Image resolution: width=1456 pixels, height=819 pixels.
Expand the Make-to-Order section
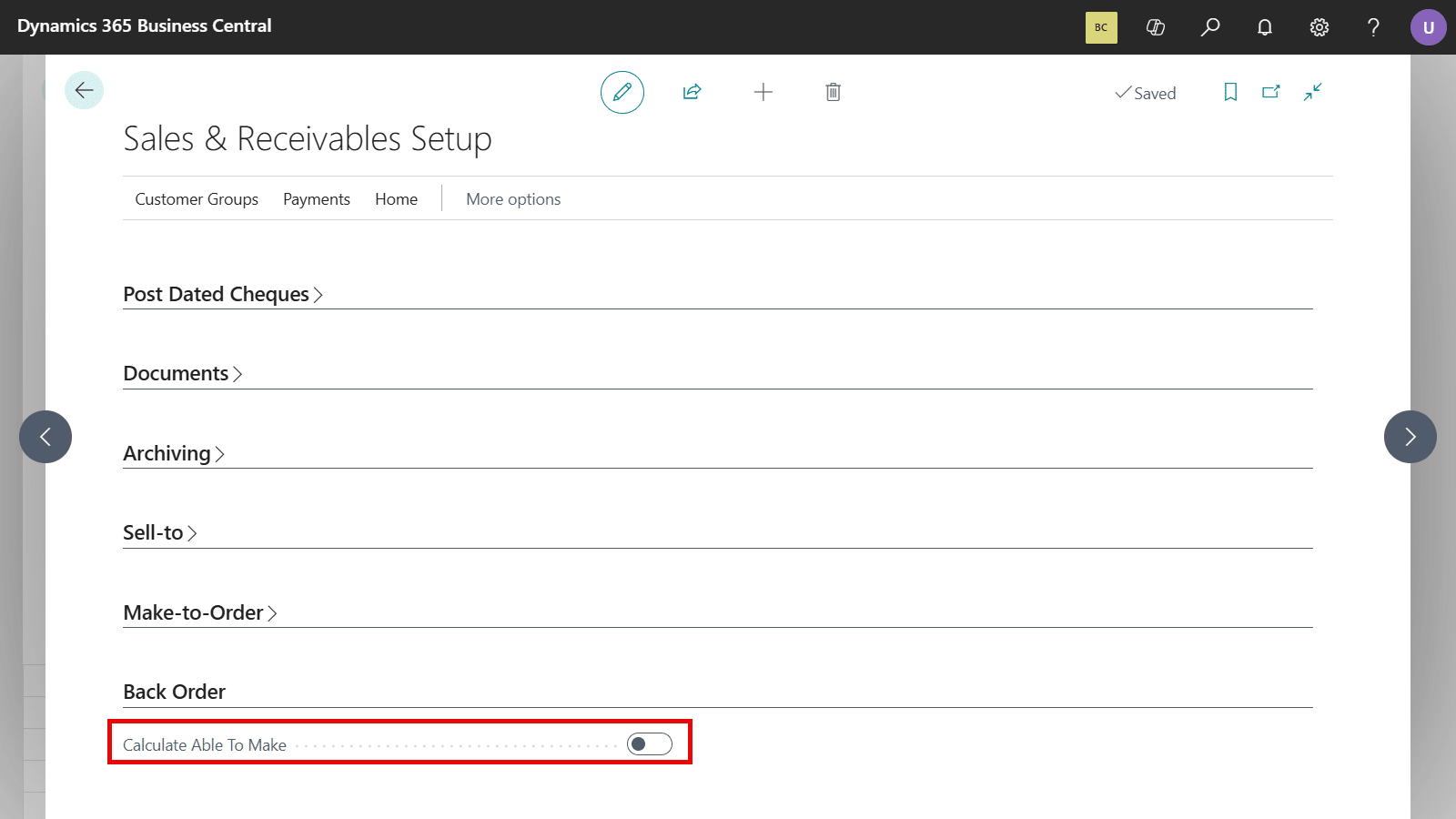click(x=200, y=612)
